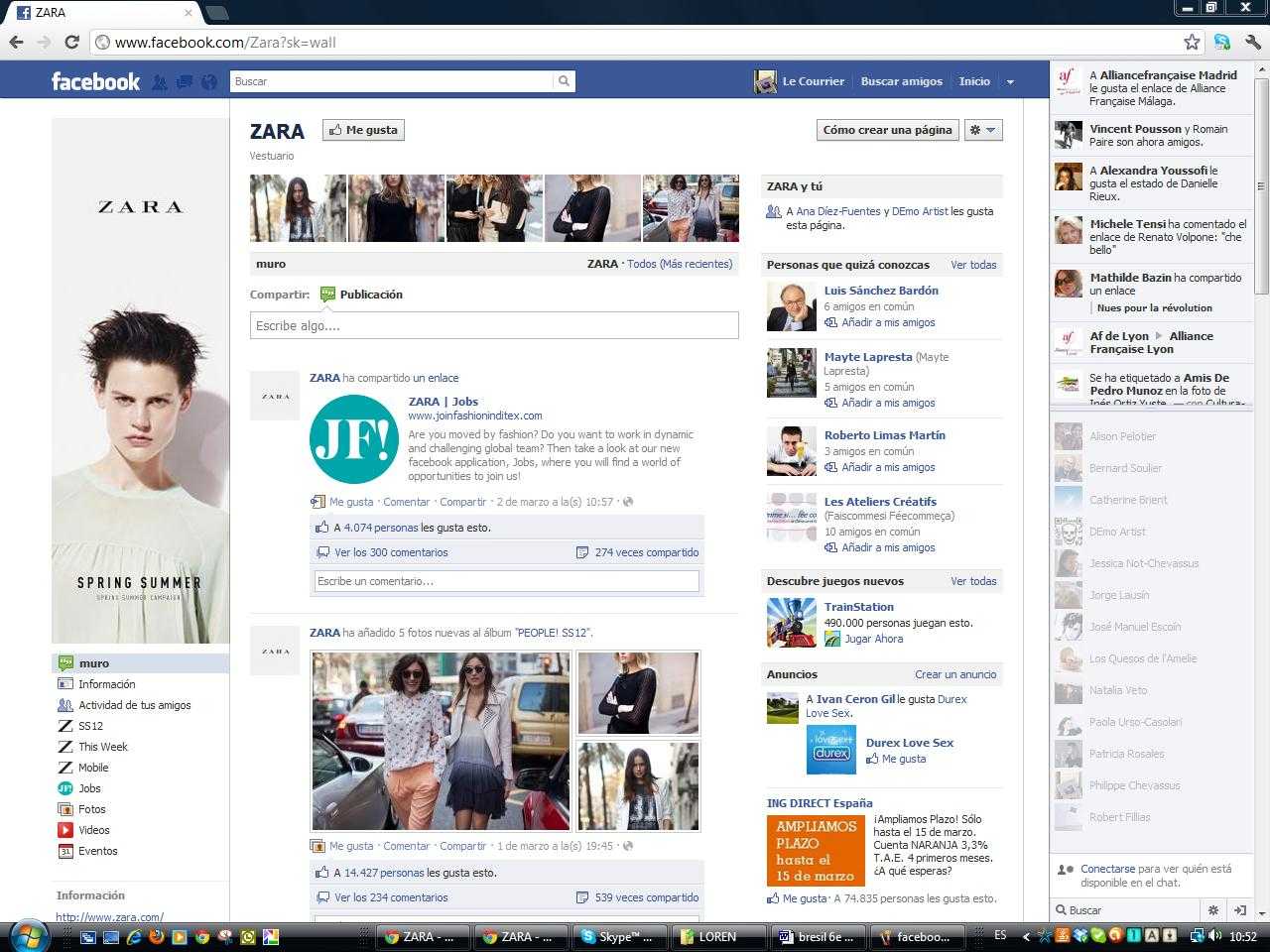This screenshot has height=952, width=1270.
Task: Expand the account dropdown arrow beside Inicio
Action: (1010, 82)
